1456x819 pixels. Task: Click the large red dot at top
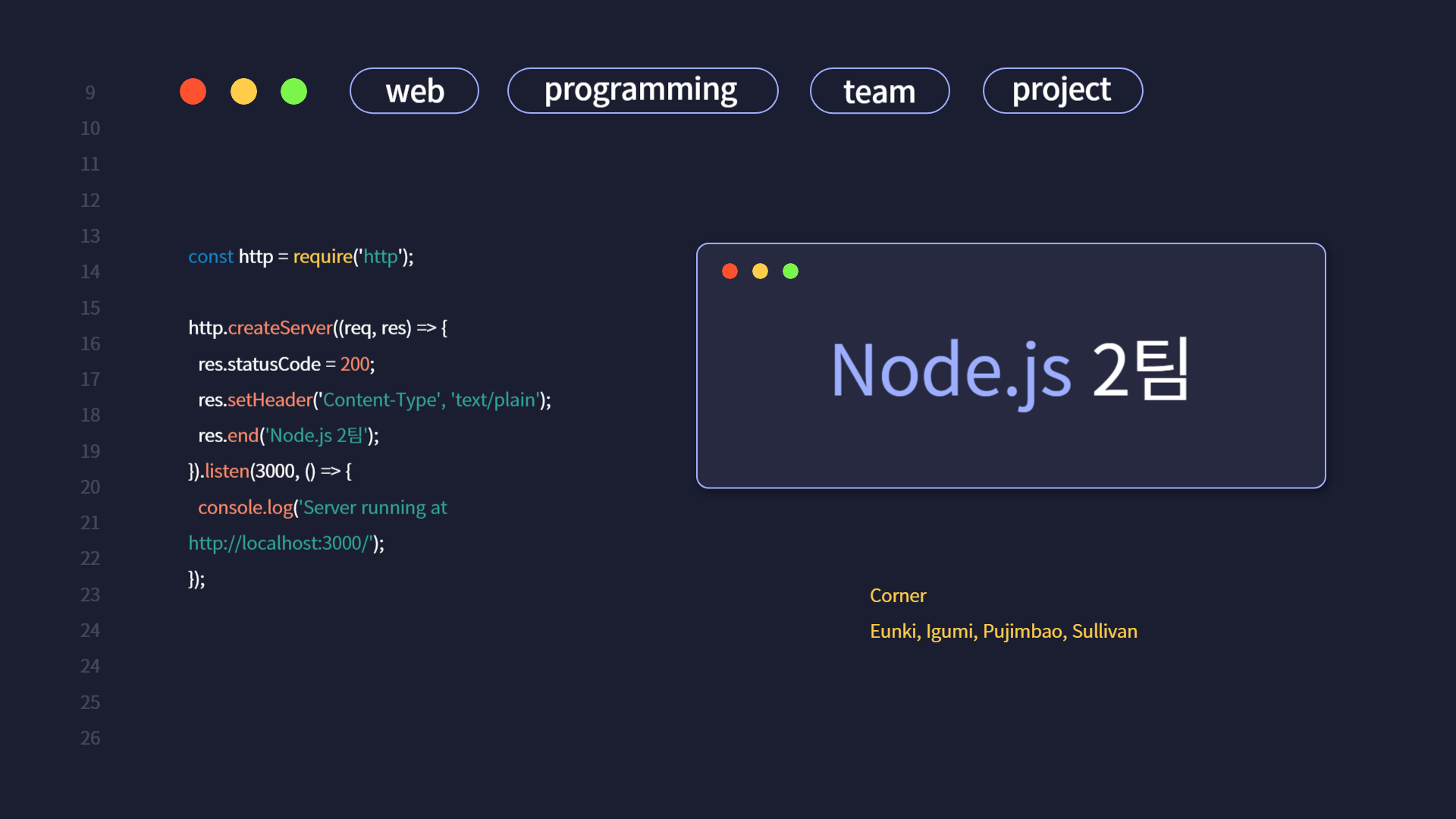193,91
